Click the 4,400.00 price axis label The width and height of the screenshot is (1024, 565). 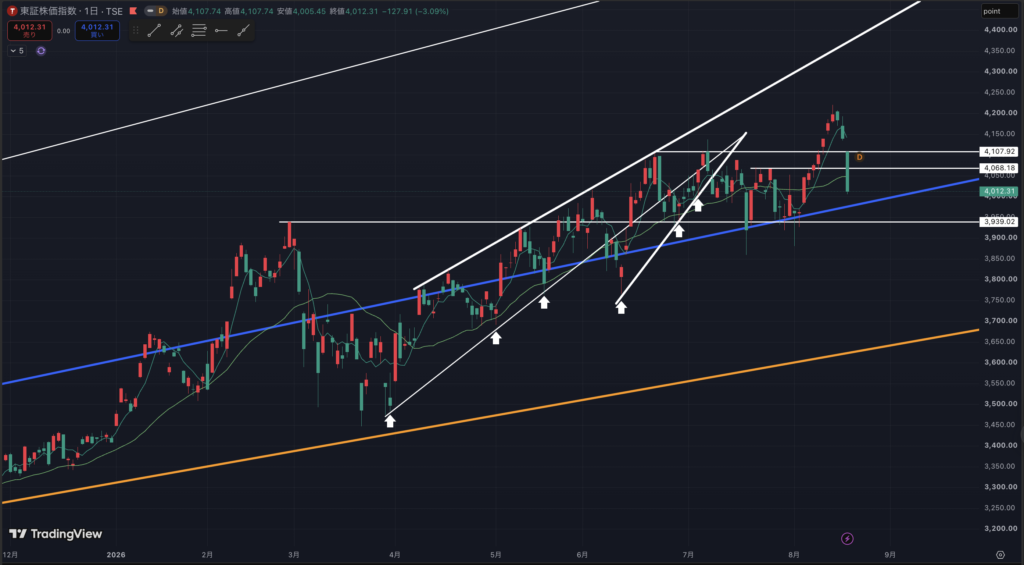coord(1000,30)
